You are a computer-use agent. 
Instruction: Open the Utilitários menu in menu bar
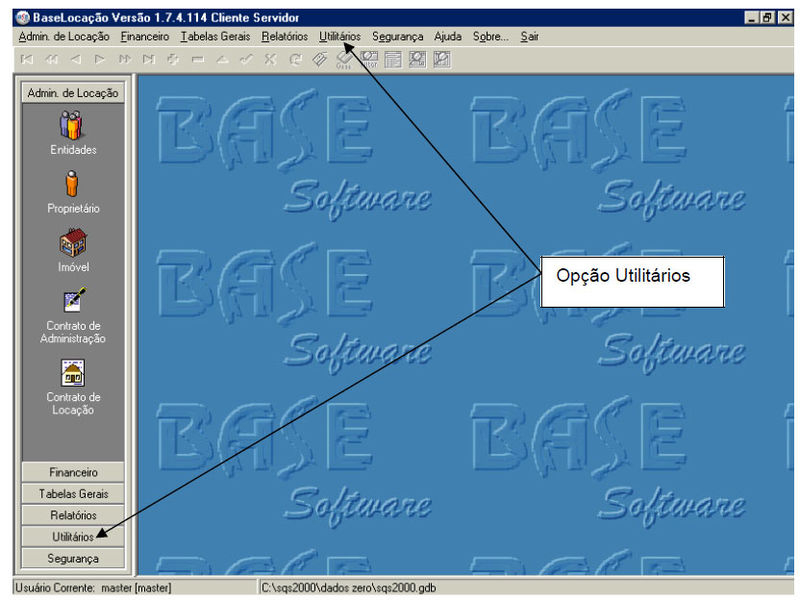click(x=339, y=36)
